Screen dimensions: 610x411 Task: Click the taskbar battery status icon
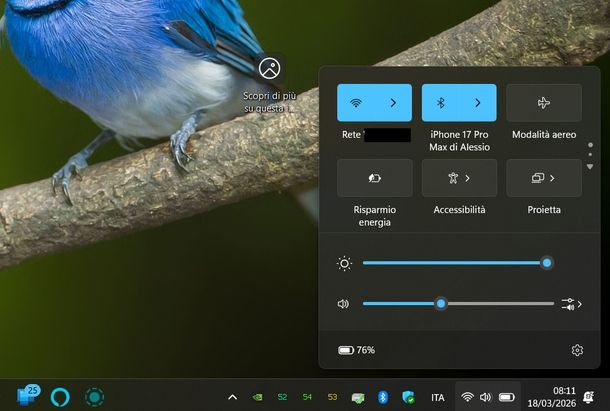click(x=507, y=397)
